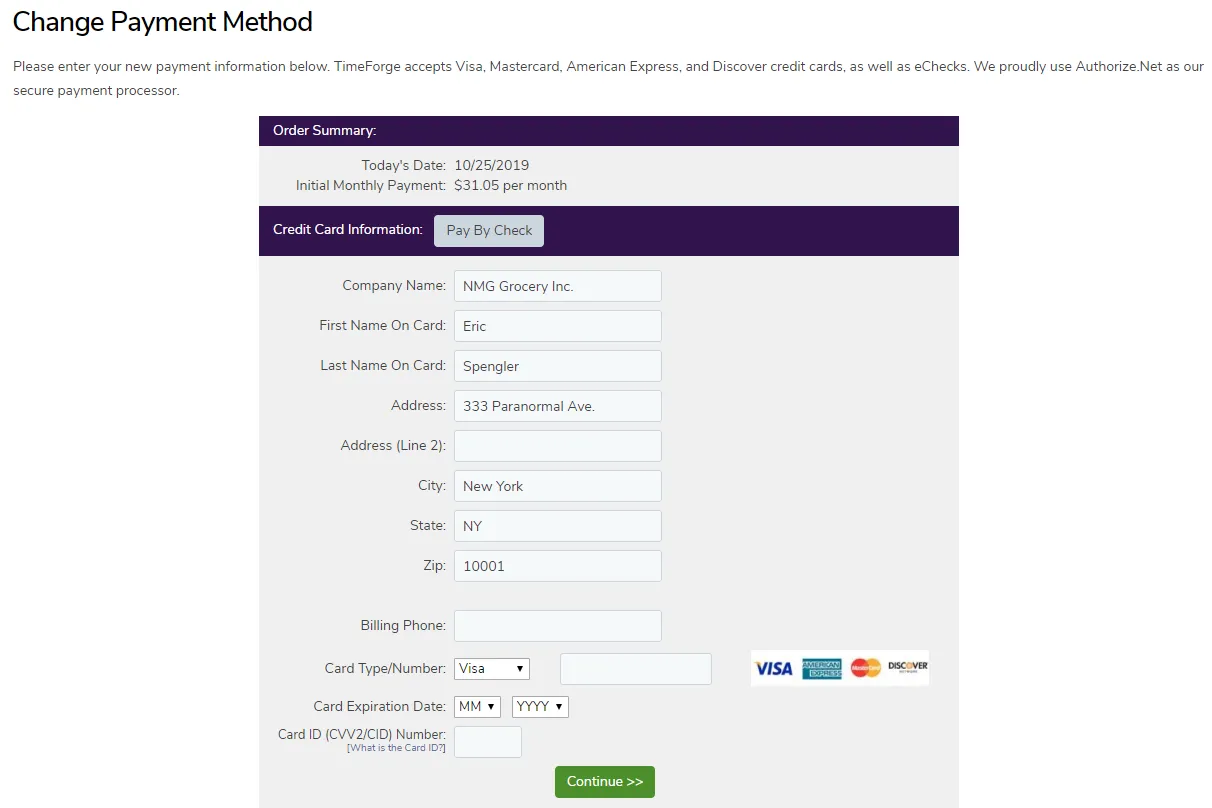This screenshot has height=808, width=1212.
Task: Click the 'Billing Phone:' label
Action: point(404,625)
